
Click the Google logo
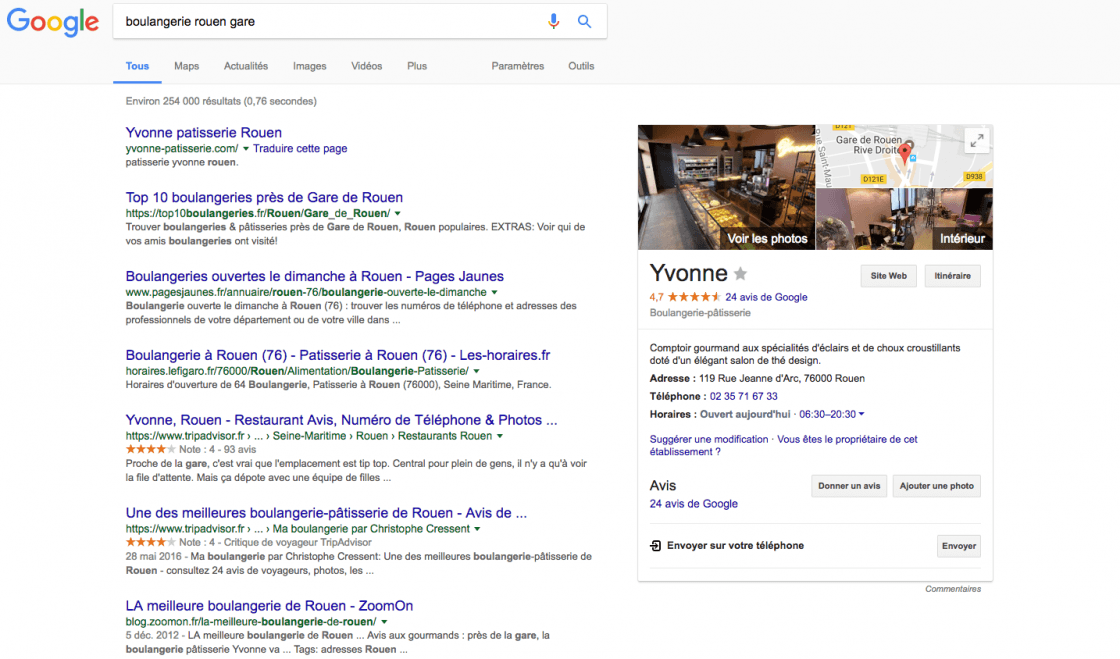53,21
